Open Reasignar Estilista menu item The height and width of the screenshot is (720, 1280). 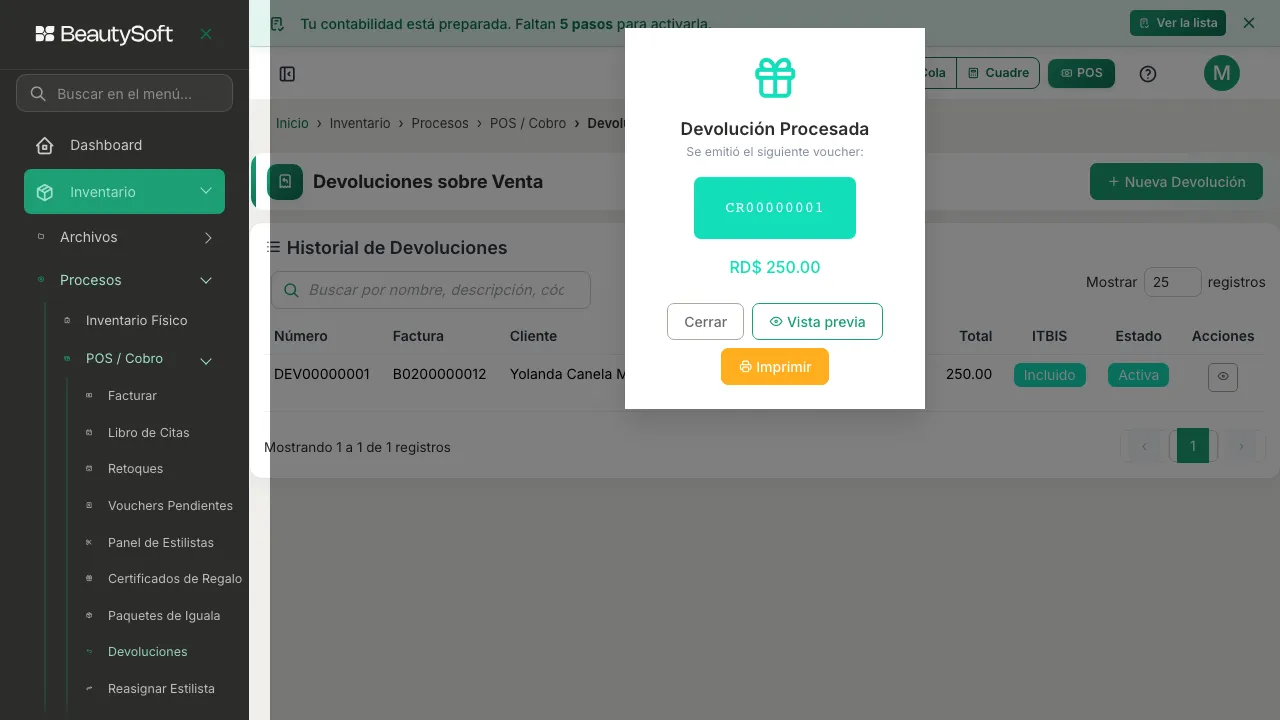pyautogui.click(x=161, y=689)
